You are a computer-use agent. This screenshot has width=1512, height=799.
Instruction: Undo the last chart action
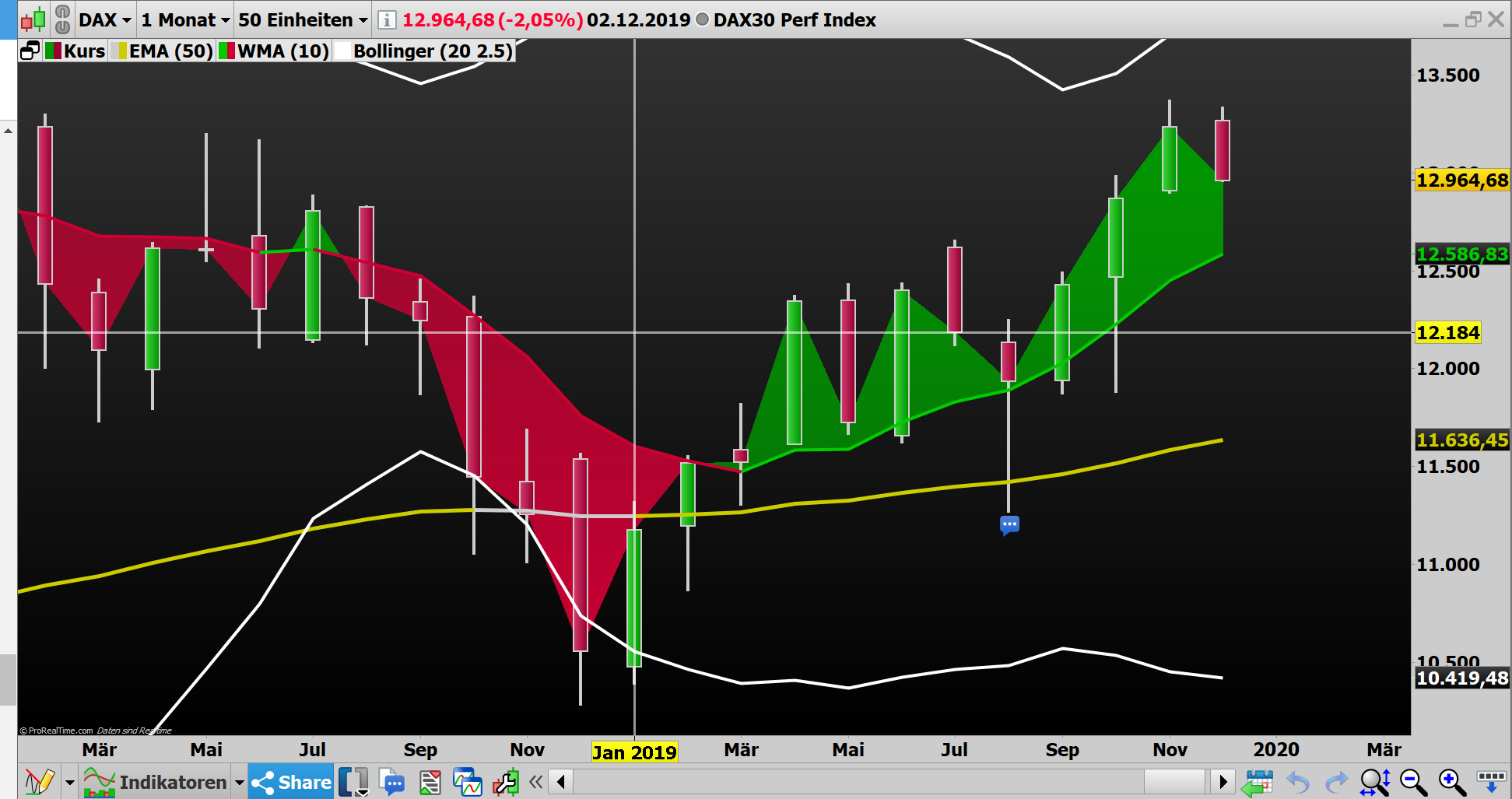pyautogui.click(x=1298, y=782)
